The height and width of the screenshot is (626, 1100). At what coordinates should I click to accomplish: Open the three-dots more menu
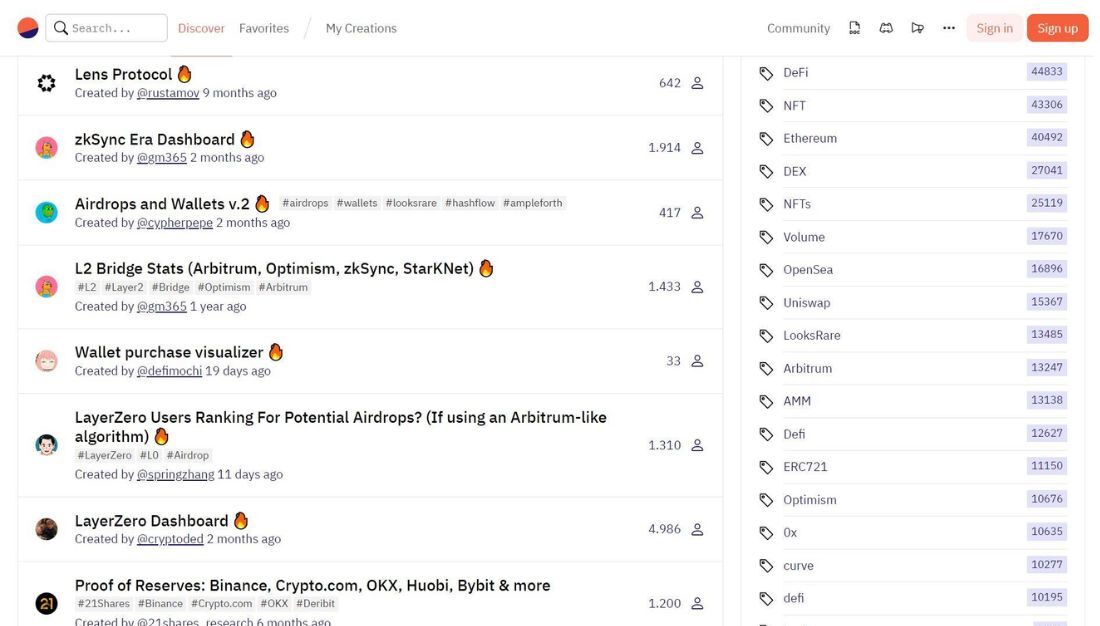pos(948,28)
